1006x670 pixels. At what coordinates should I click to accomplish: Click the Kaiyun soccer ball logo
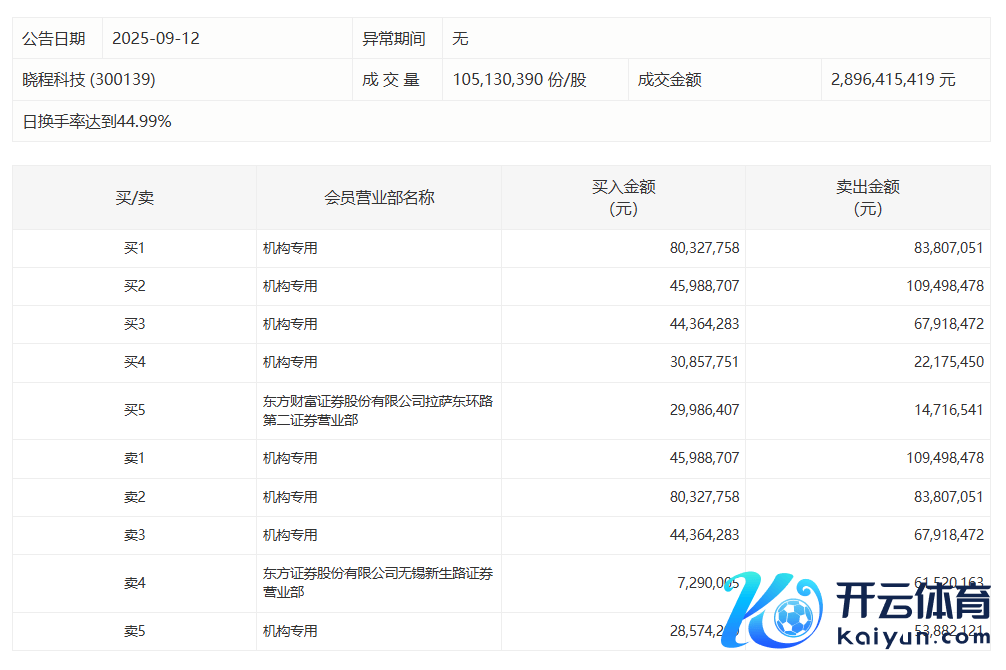(795, 618)
